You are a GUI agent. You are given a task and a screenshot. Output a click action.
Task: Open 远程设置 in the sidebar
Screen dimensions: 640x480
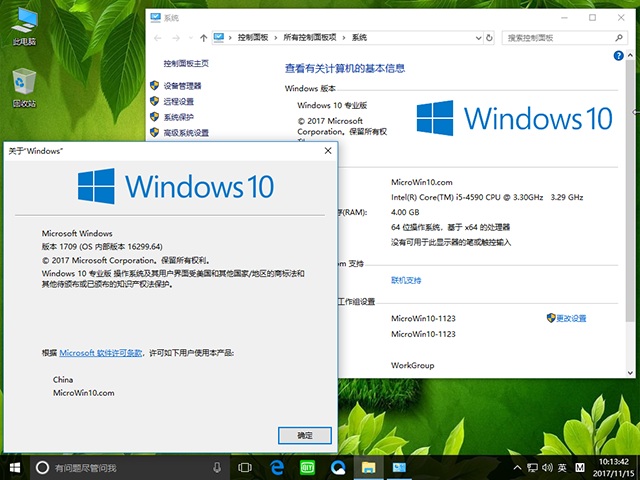[179, 102]
